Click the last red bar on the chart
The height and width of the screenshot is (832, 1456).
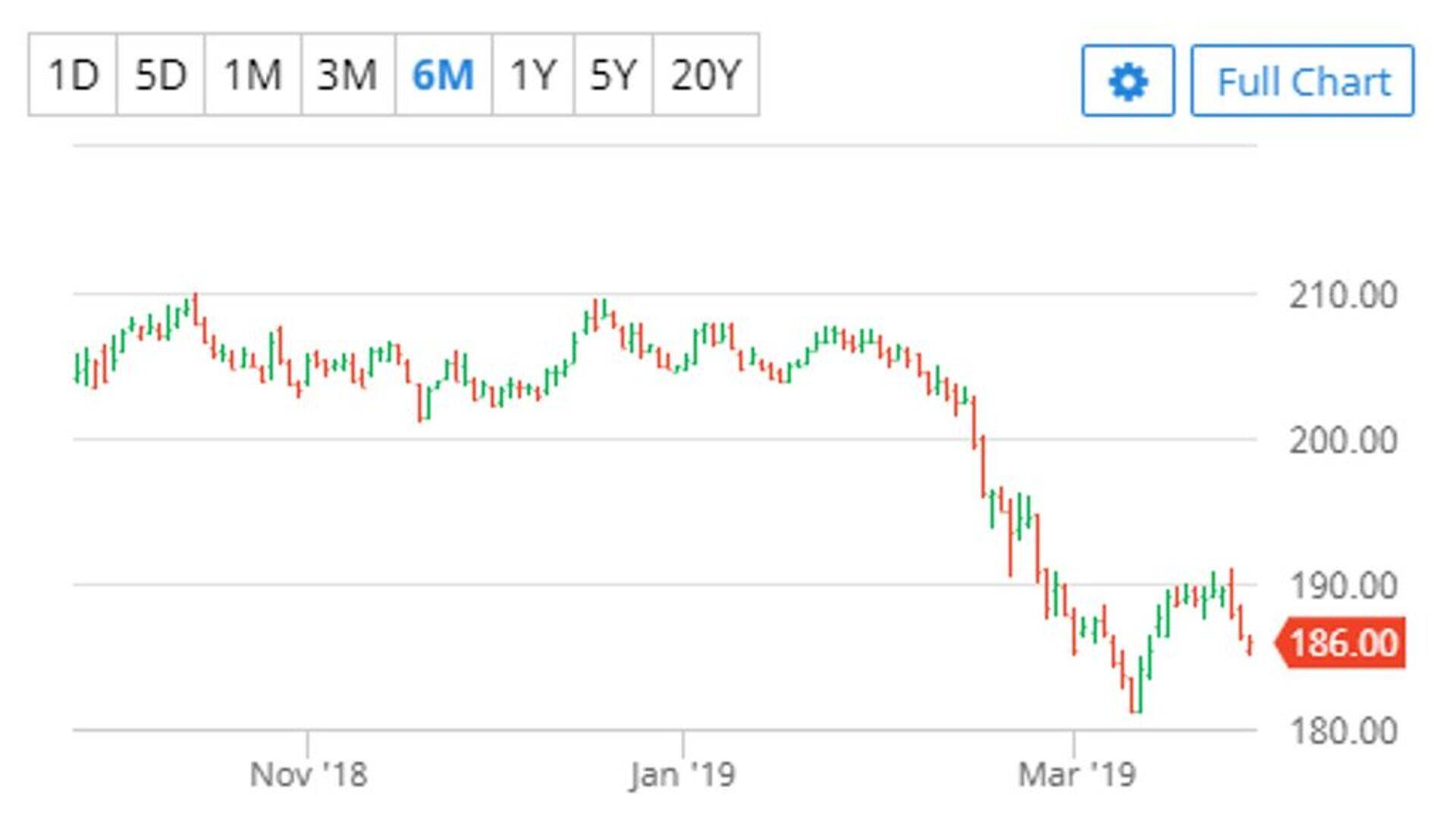1249,646
